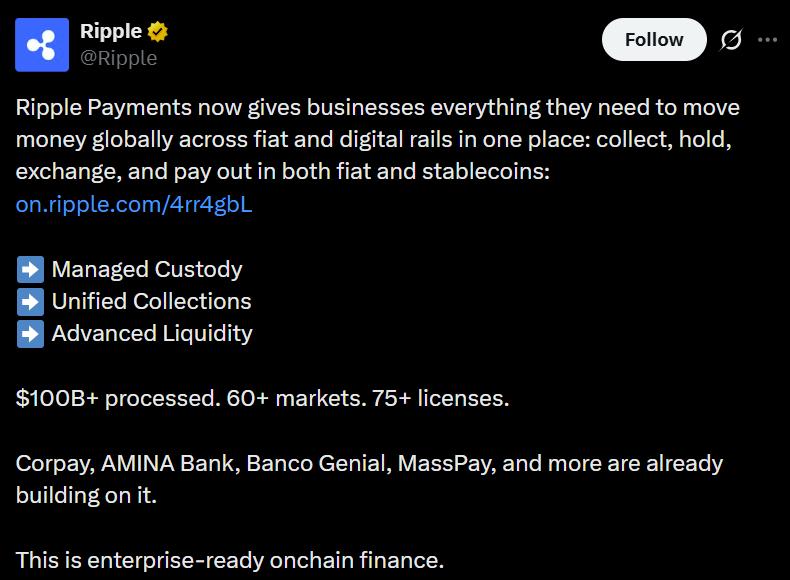Viewport: 790px width, 580px height.
Task: Open the Ripple profile avatar
Action: [x=42, y=45]
